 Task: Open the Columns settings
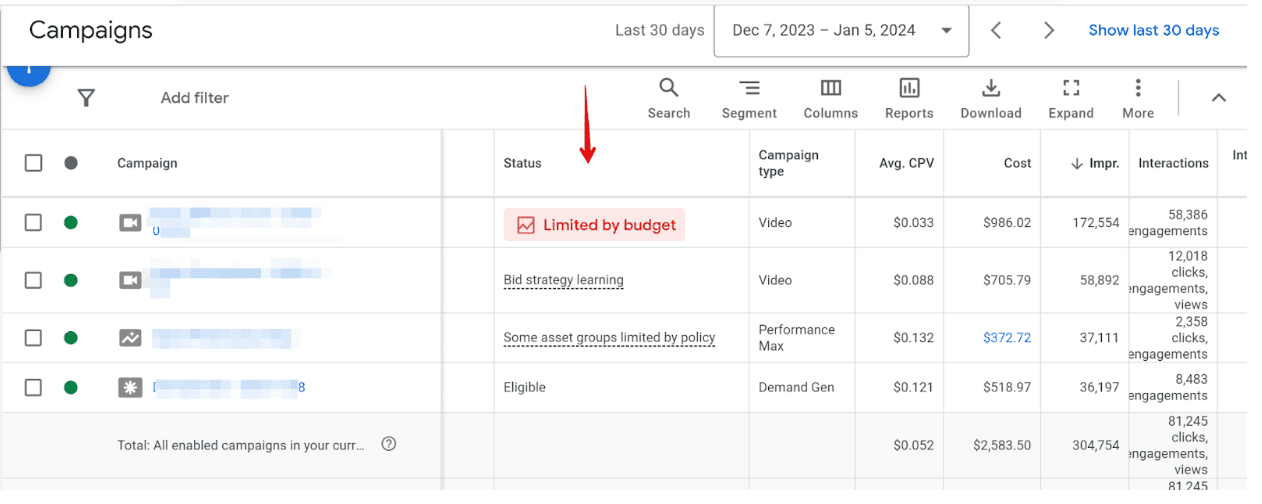point(830,98)
